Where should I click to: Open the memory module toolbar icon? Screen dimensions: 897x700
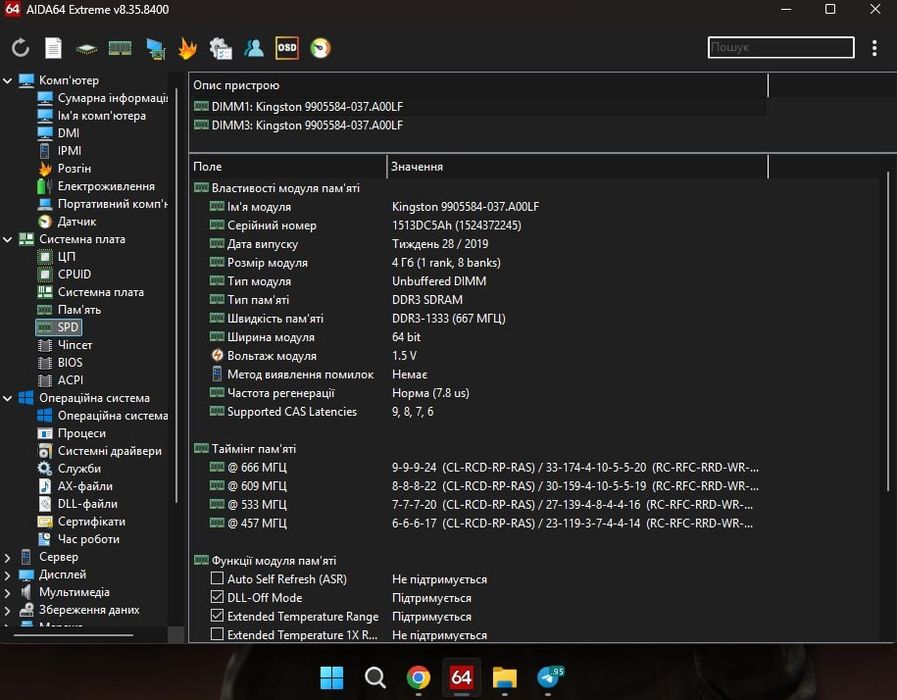point(120,49)
